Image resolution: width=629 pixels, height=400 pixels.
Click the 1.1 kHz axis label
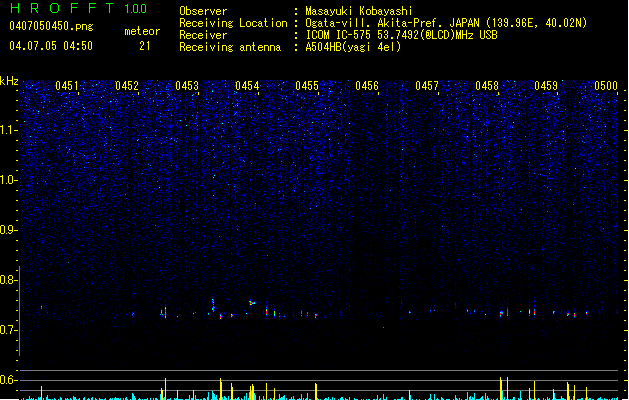point(9,130)
